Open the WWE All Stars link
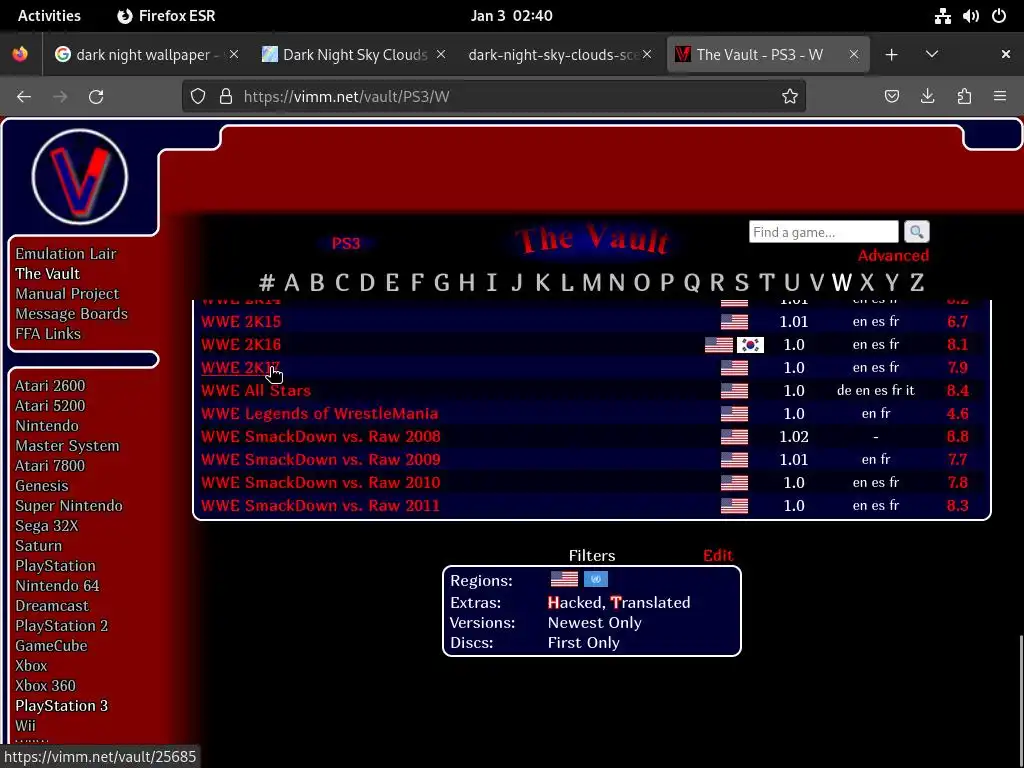Screen dimensions: 1024x768 tap(256, 391)
